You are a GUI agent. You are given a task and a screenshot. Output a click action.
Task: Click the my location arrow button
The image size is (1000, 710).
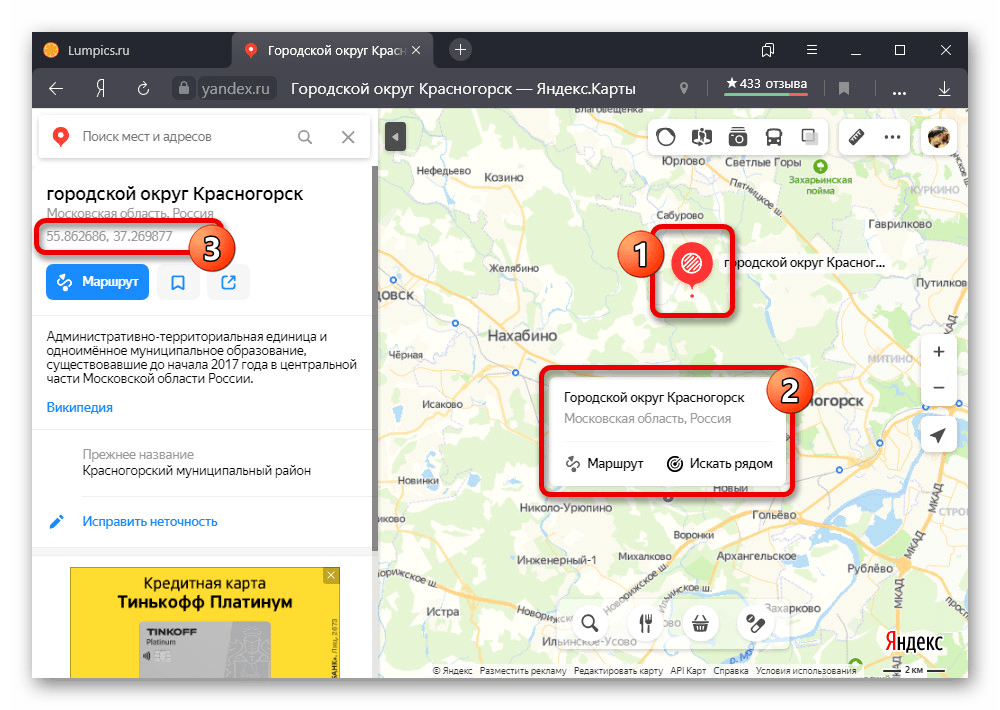[938, 435]
